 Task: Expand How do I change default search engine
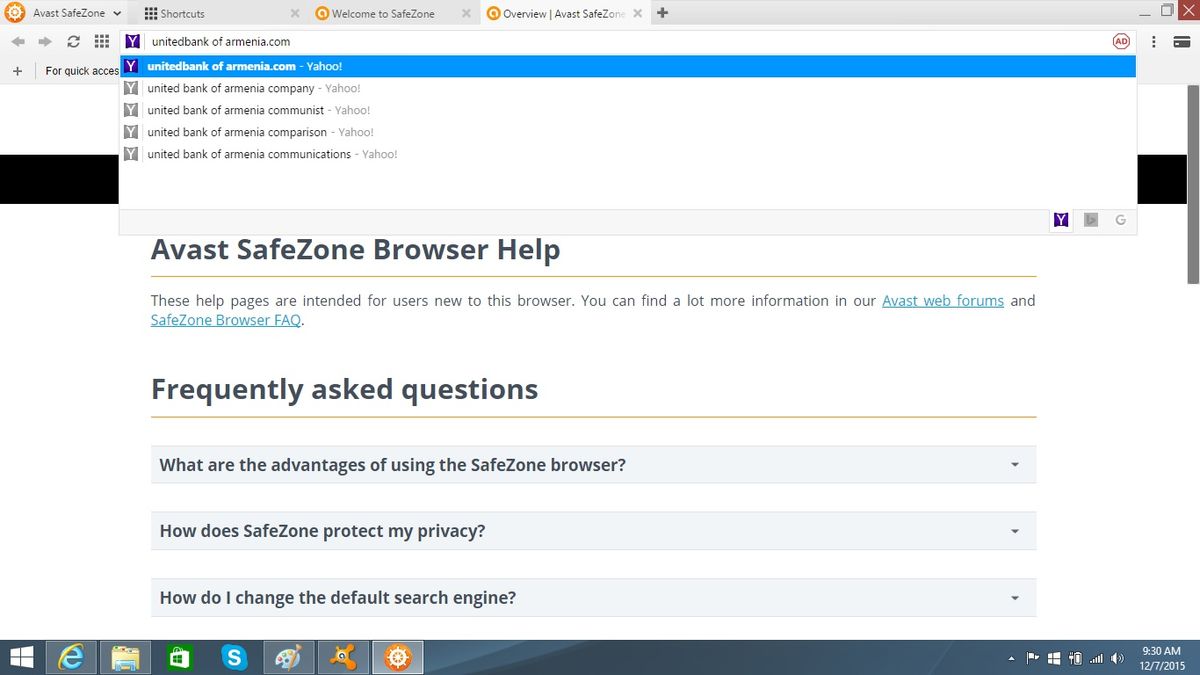point(593,598)
